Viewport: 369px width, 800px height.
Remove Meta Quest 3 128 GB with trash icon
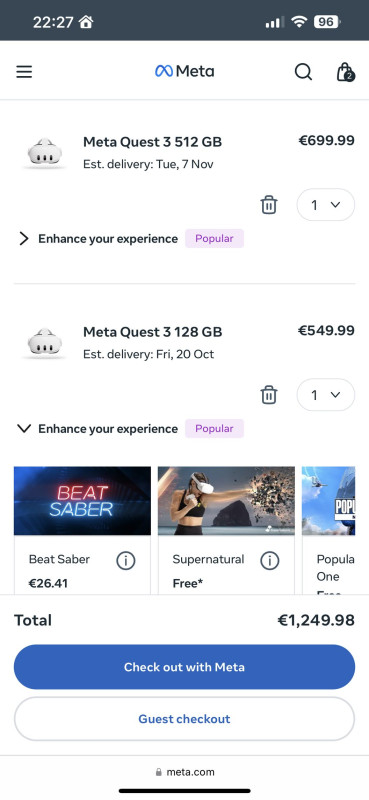[269, 395]
